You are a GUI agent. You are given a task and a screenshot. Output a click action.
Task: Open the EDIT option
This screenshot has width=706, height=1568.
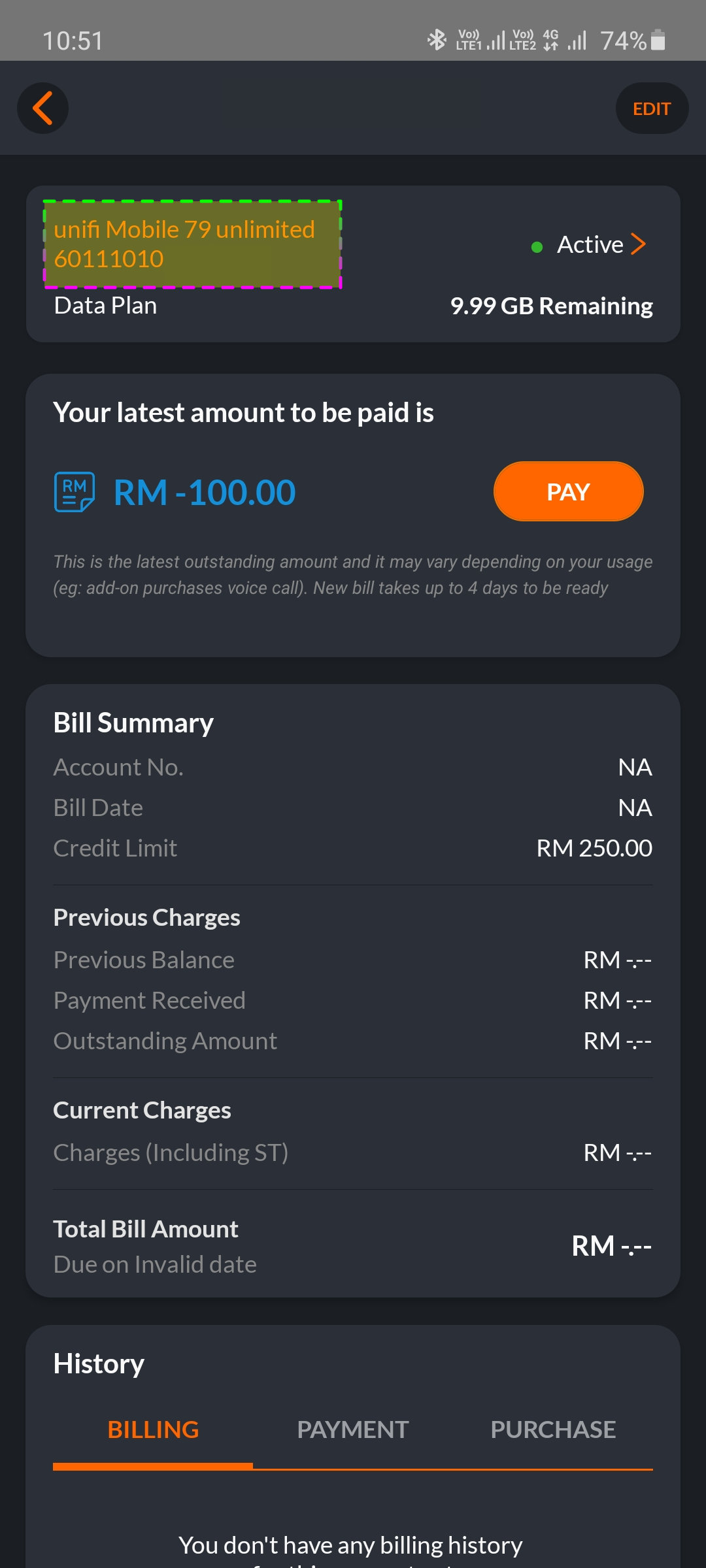point(652,108)
